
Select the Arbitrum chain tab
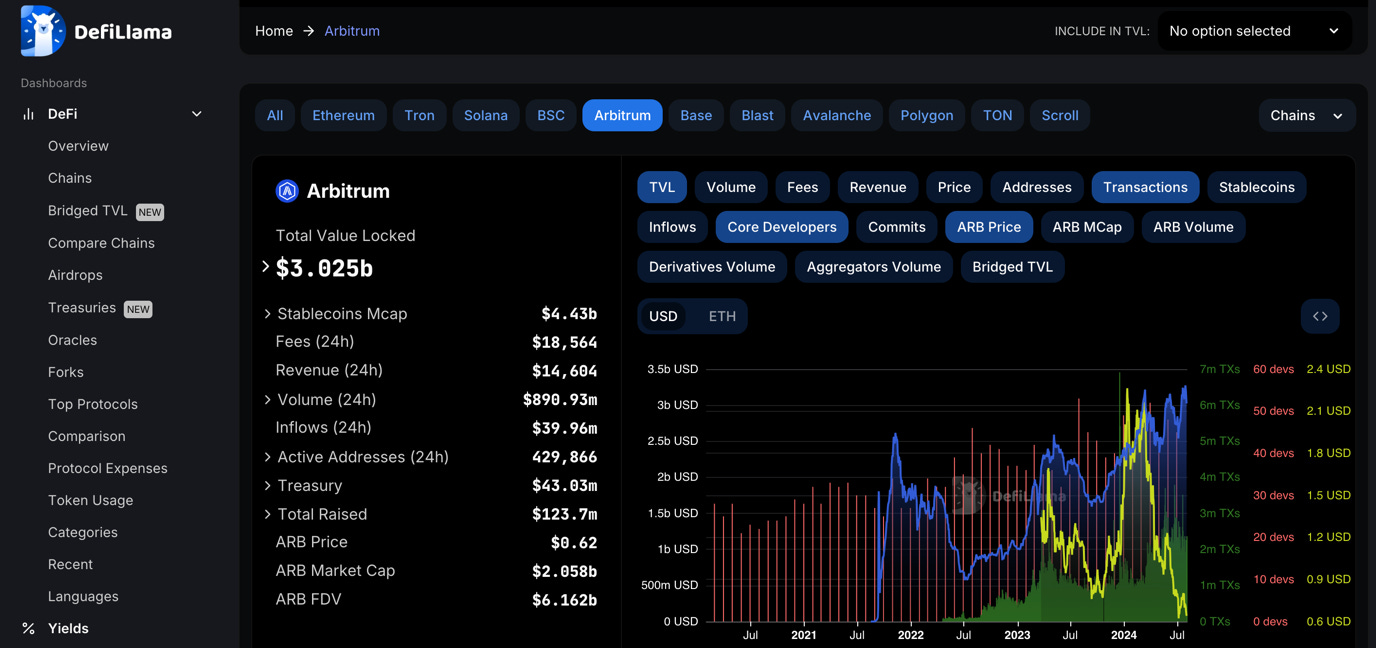[x=622, y=115]
